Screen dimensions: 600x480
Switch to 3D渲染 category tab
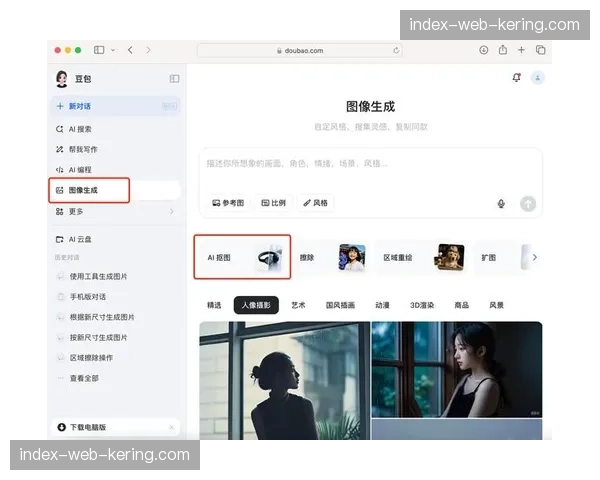click(x=422, y=305)
